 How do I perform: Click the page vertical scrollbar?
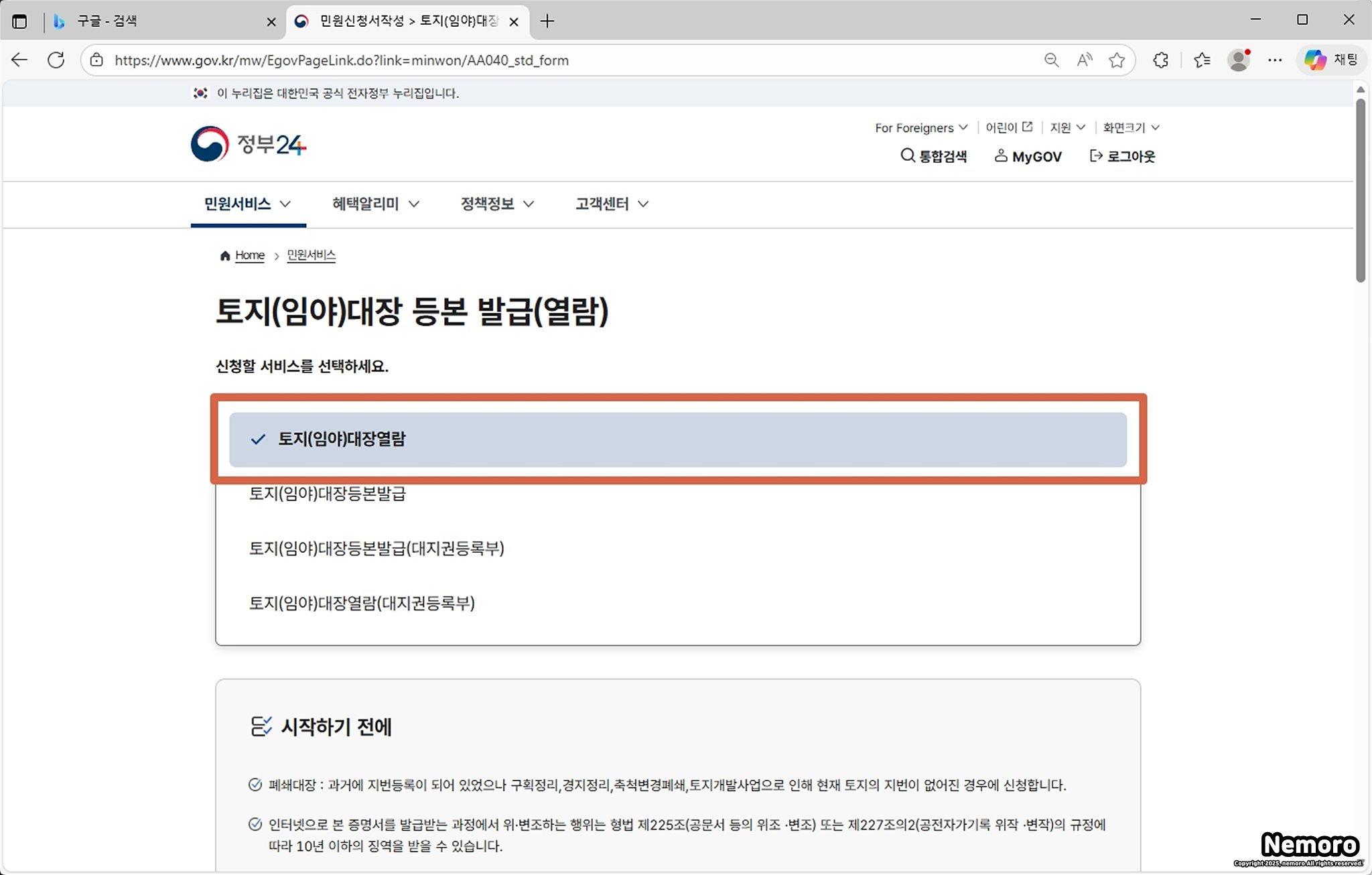[x=1360, y=191]
